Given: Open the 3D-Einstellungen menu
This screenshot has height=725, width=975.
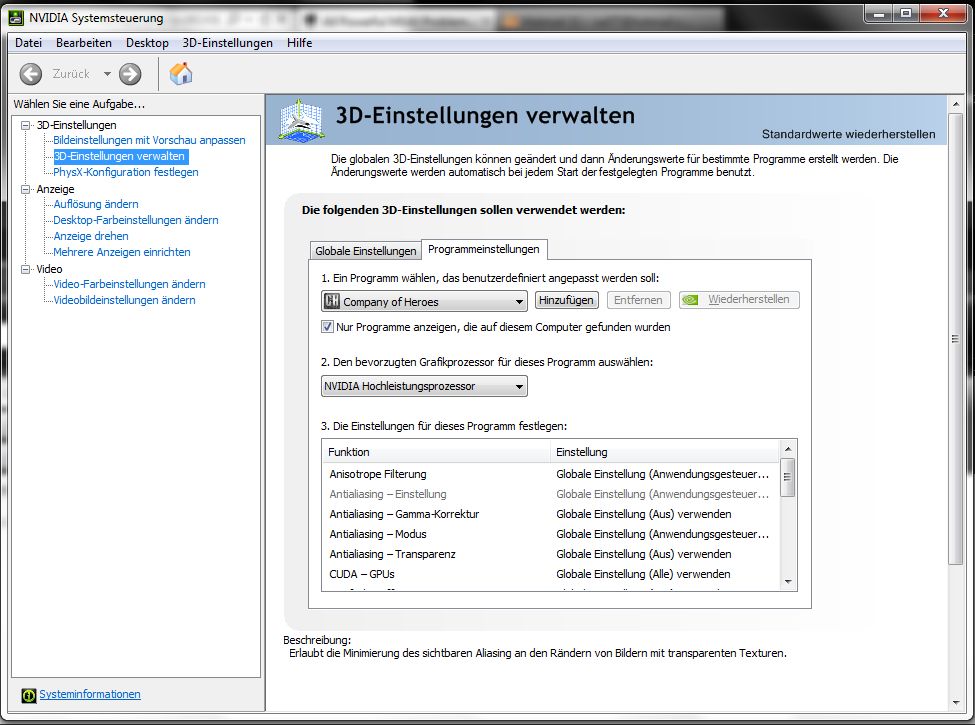Looking at the screenshot, I should click(x=228, y=43).
